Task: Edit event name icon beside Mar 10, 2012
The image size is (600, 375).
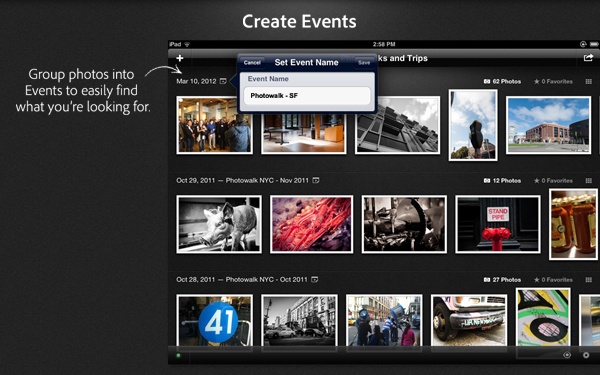Action: click(x=223, y=81)
